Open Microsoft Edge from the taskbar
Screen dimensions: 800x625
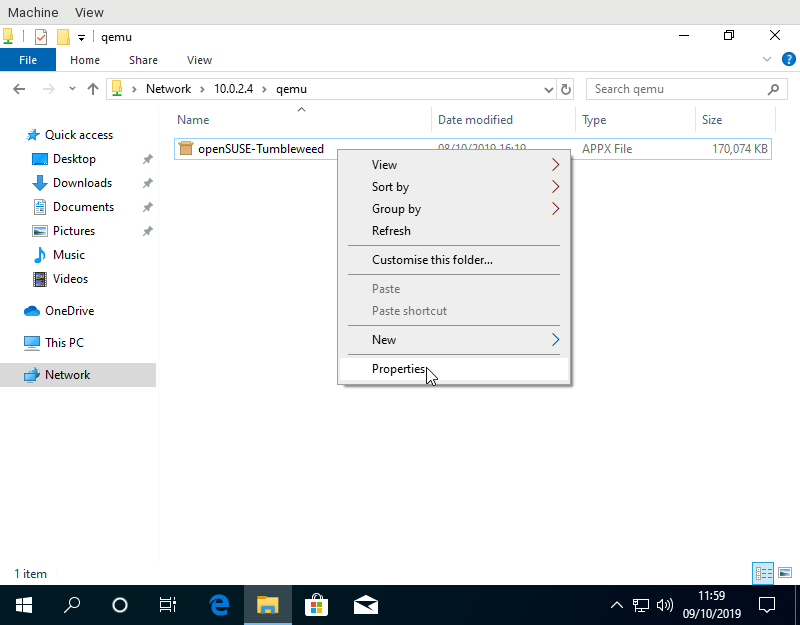coord(219,605)
